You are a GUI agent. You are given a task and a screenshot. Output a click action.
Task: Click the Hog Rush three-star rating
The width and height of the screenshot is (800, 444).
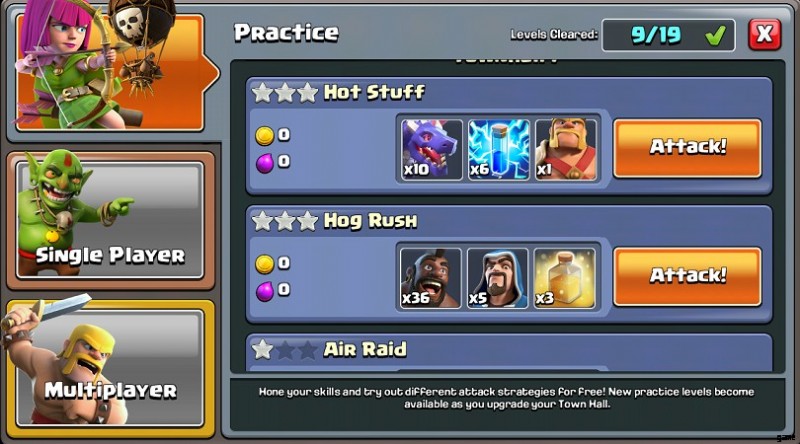pos(285,221)
